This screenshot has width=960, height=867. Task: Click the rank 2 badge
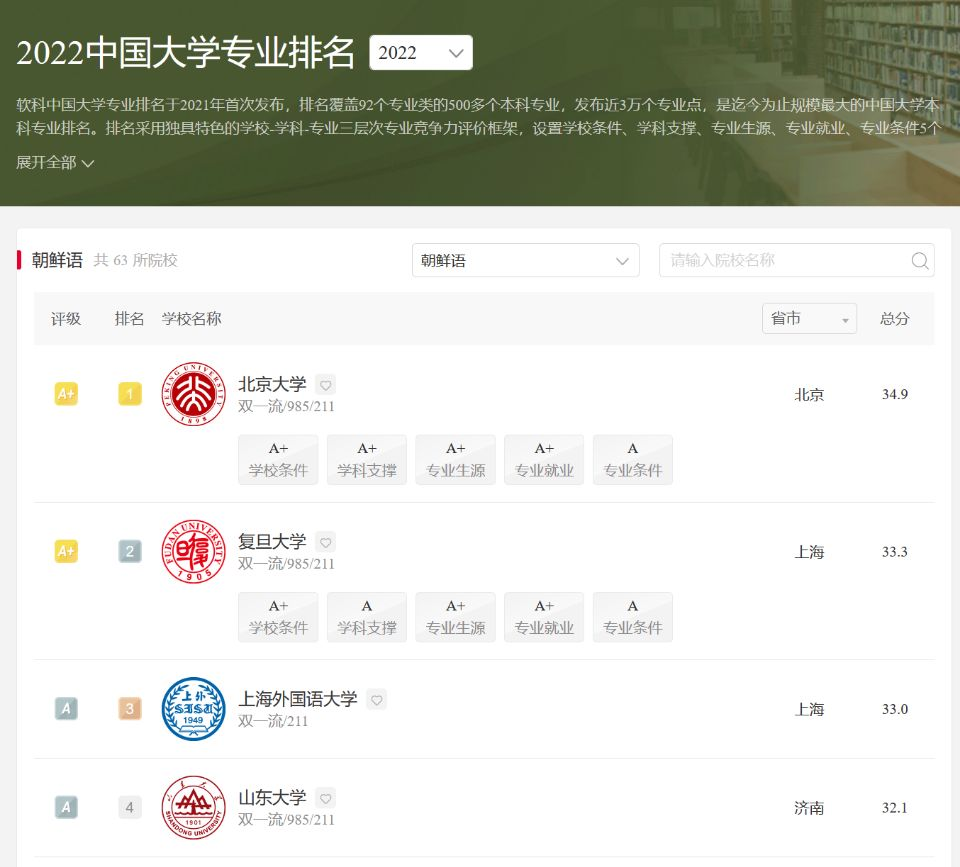[x=130, y=551]
